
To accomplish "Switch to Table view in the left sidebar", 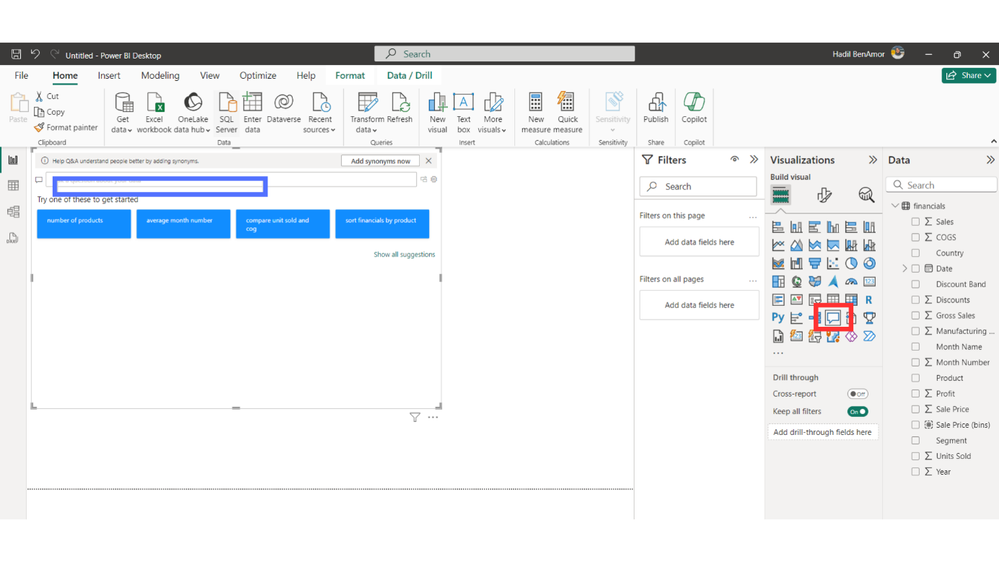I will (13, 185).
